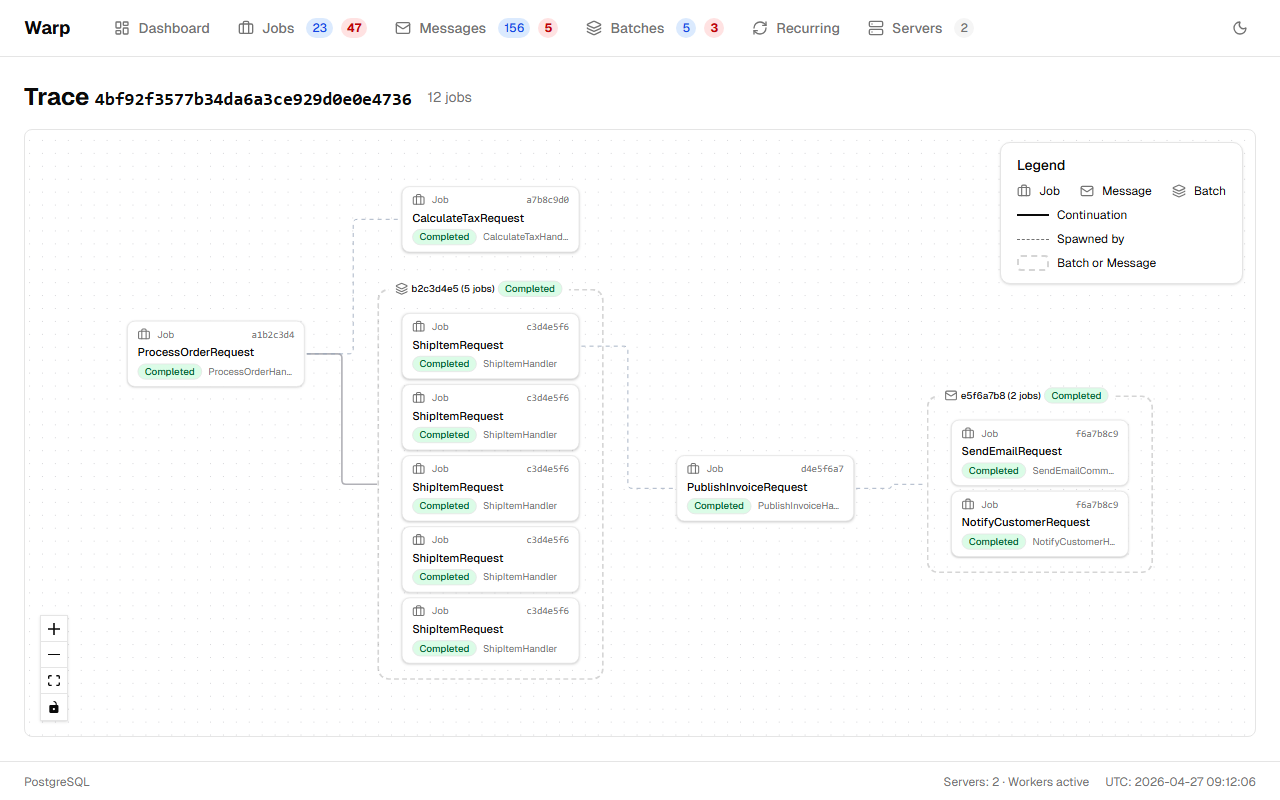Click the PublishInvoiceRequest job node
Image resolution: width=1280 pixels, height=800 pixels.
[765, 488]
